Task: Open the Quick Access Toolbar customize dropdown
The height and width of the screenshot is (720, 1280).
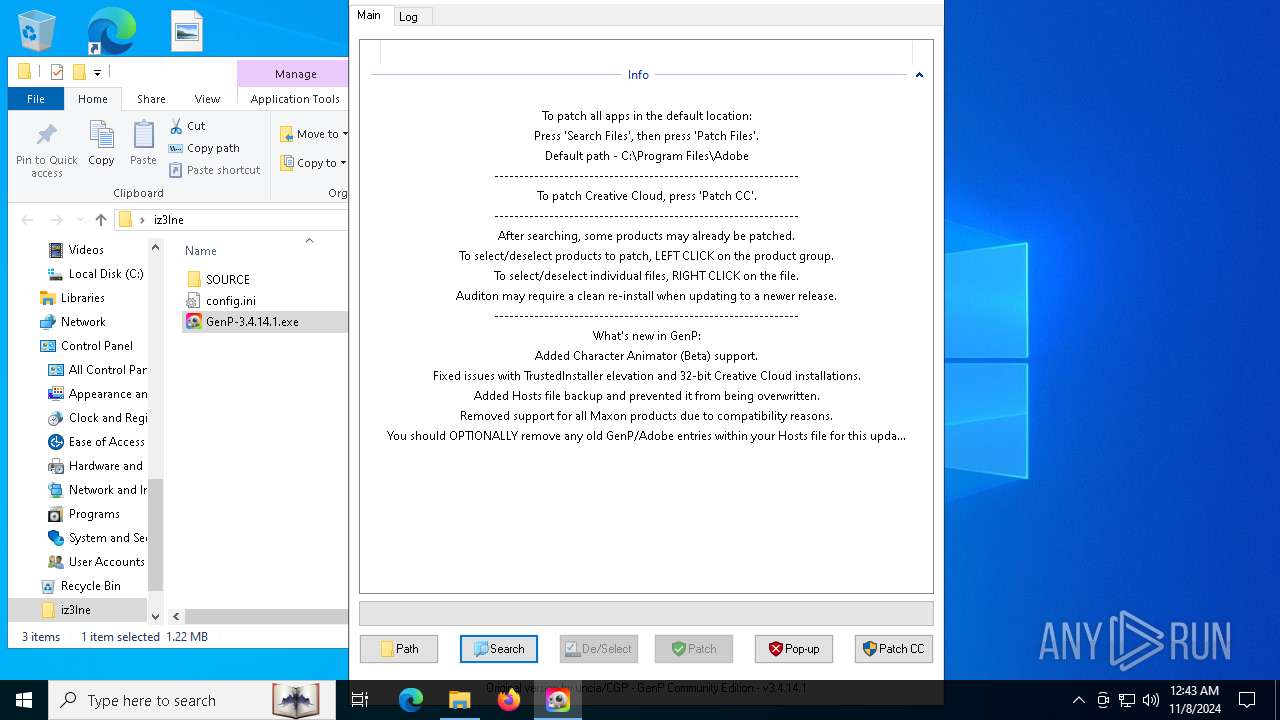Action: tap(97, 72)
